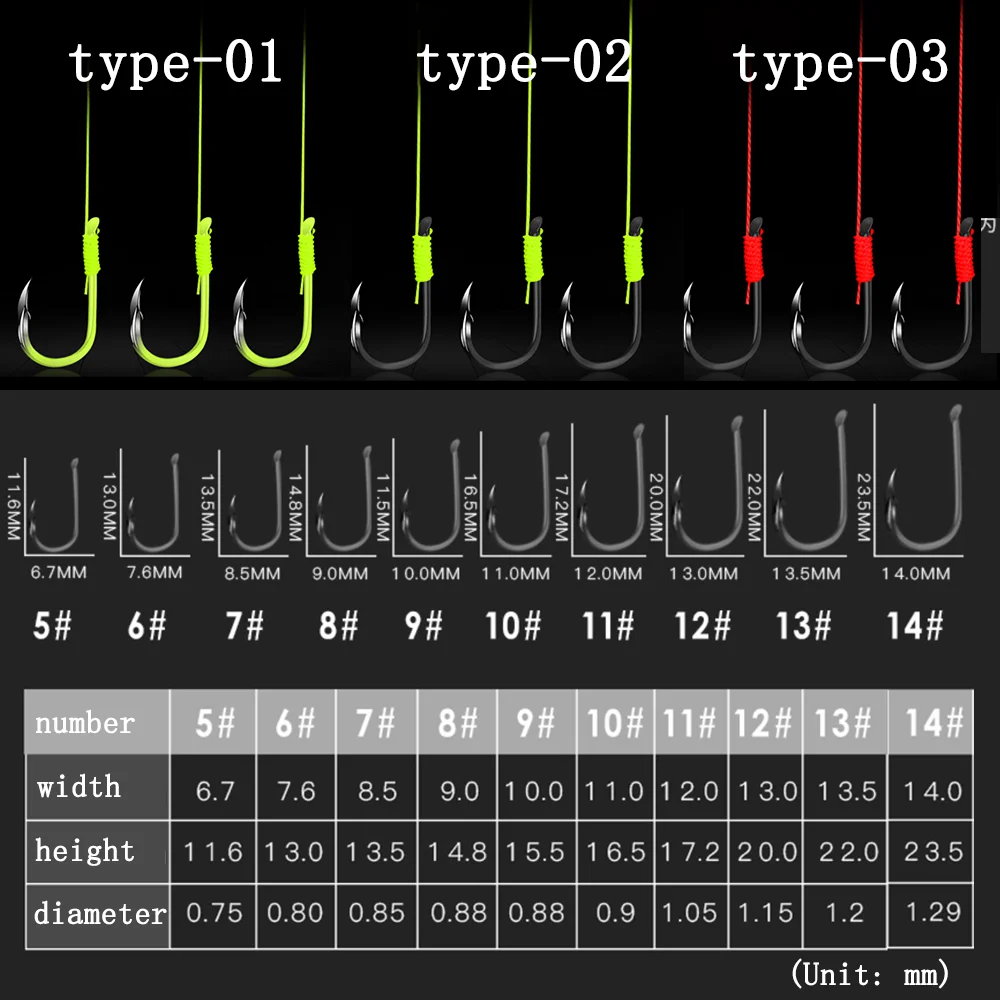Click the 14.0MM width label under the diagram
The image size is (1000, 1000).
916,573
